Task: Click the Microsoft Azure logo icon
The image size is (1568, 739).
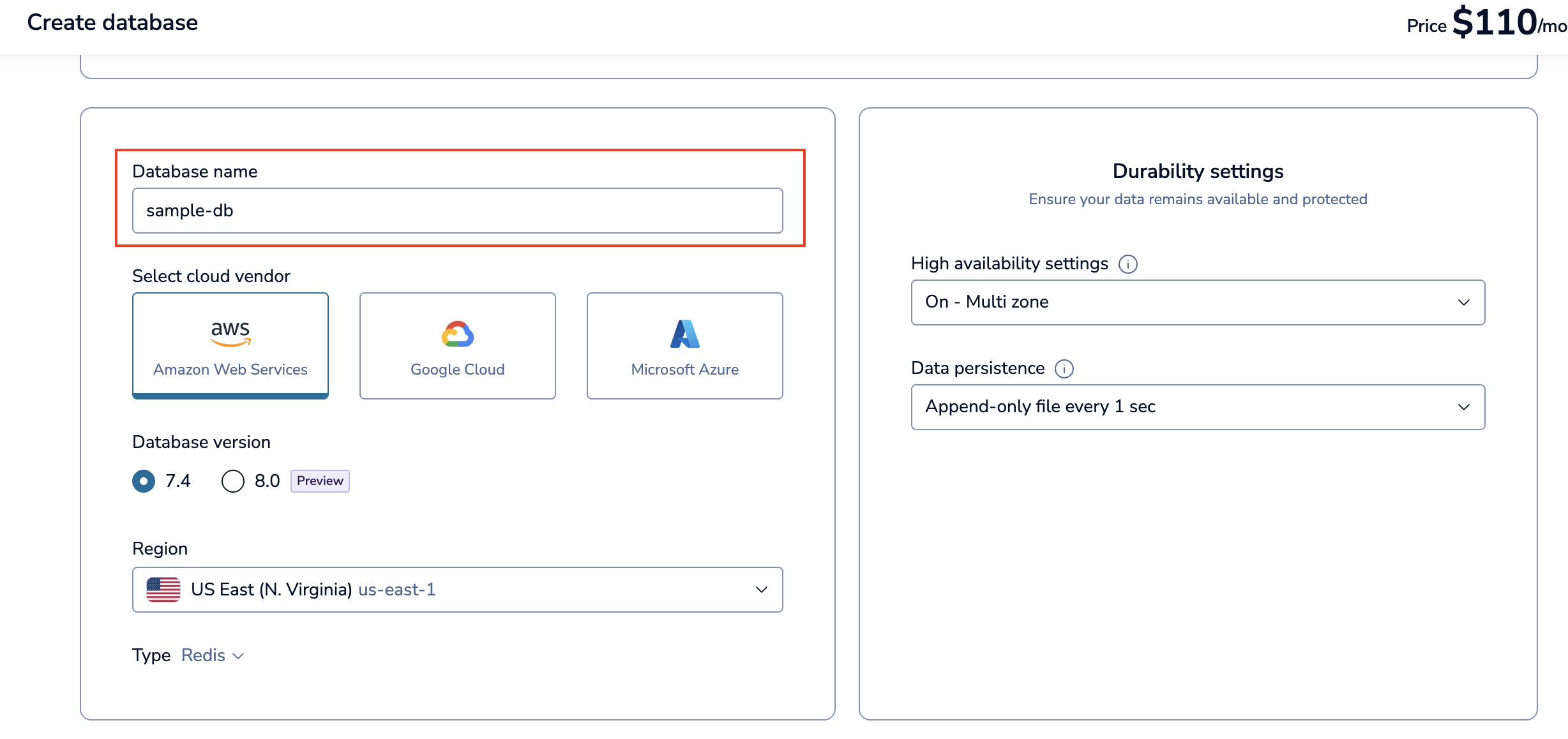Action: [x=684, y=334]
